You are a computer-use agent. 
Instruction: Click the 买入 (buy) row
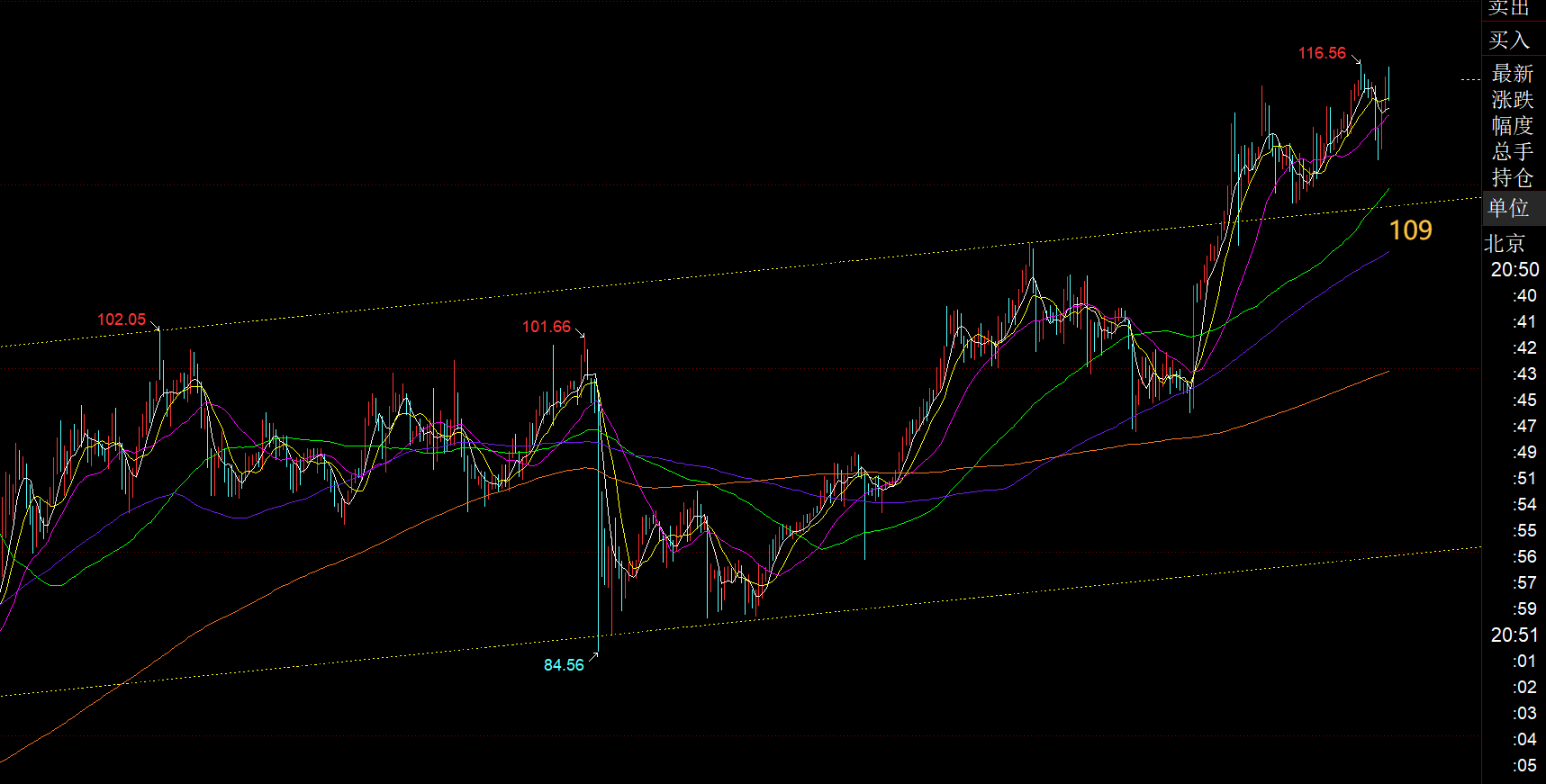(1509, 40)
